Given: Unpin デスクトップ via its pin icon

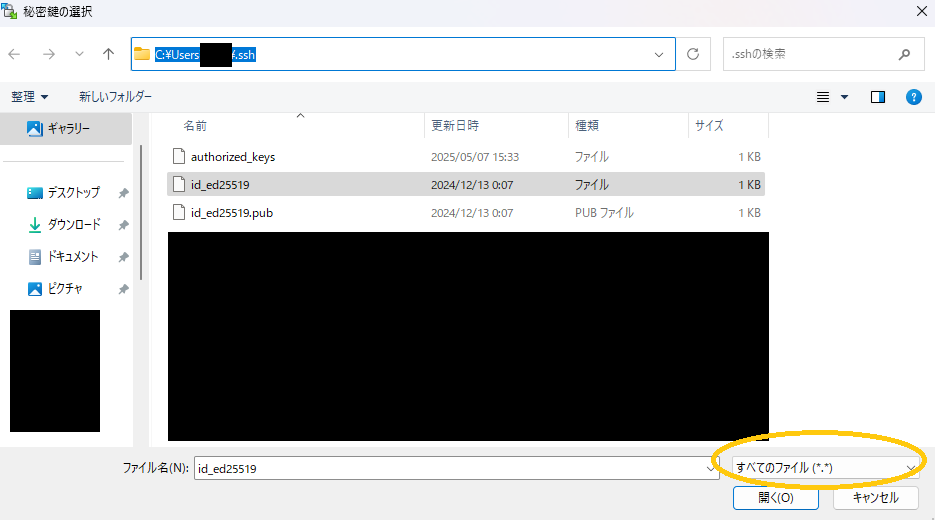Looking at the screenshot, I should point(123,193).
